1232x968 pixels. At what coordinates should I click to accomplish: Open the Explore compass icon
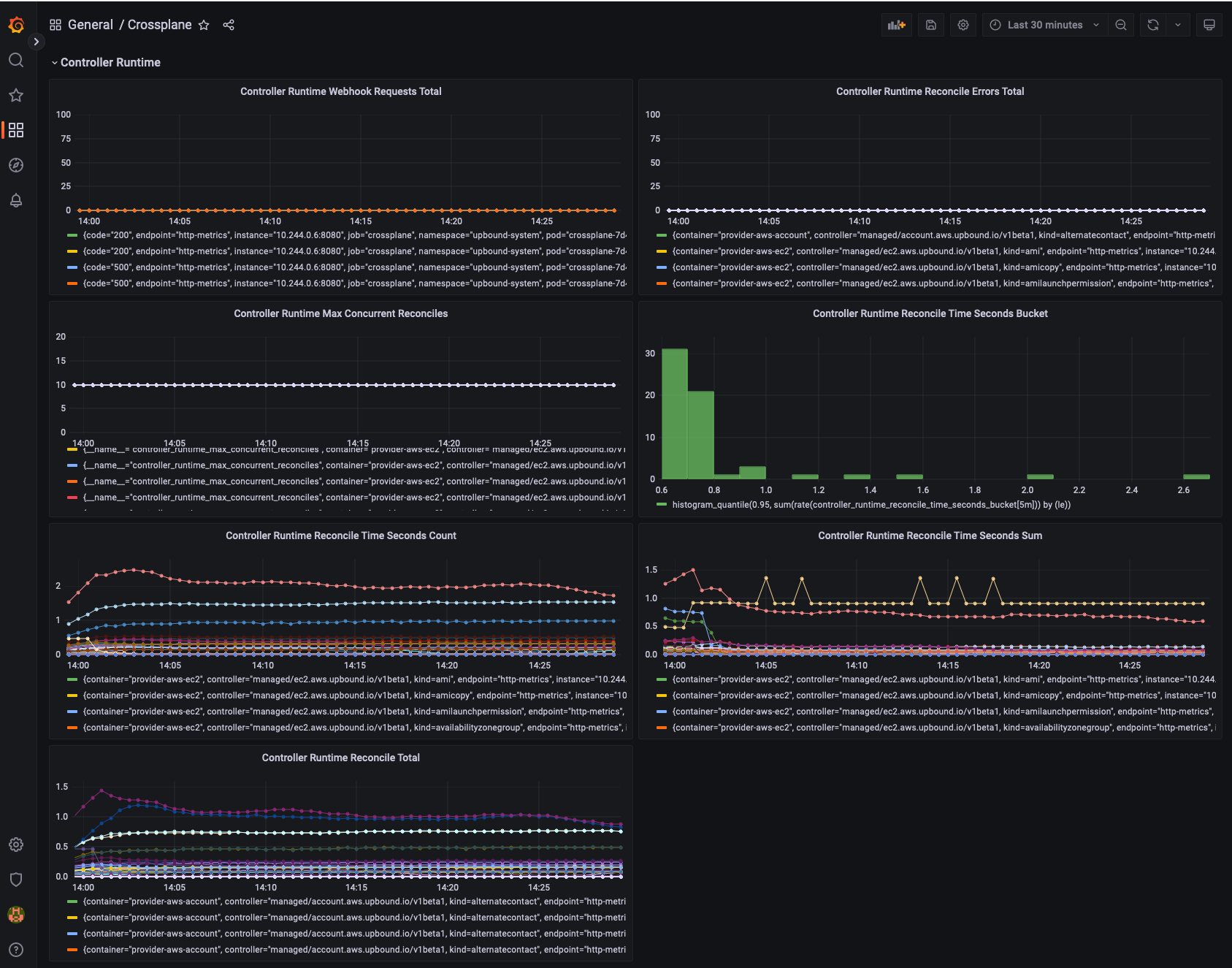pos(16,165)
